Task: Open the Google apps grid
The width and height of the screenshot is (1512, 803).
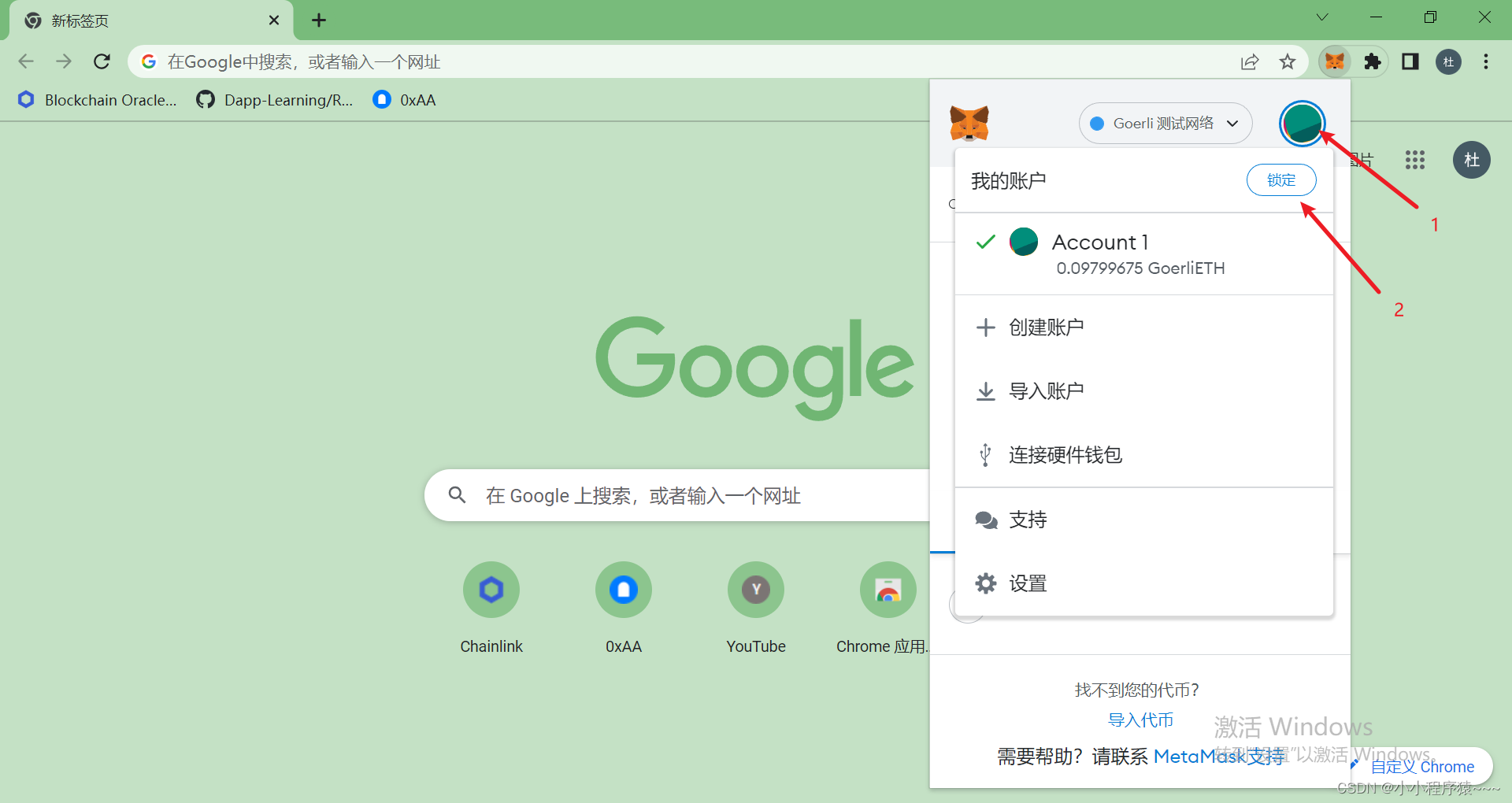Action: [x=1414, y=160]
